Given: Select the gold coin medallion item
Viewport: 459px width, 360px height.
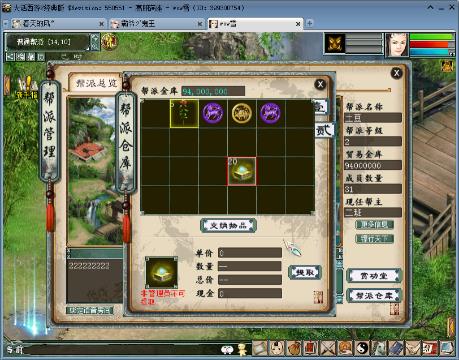Looking at the screenshot, I should click(242, 113).
